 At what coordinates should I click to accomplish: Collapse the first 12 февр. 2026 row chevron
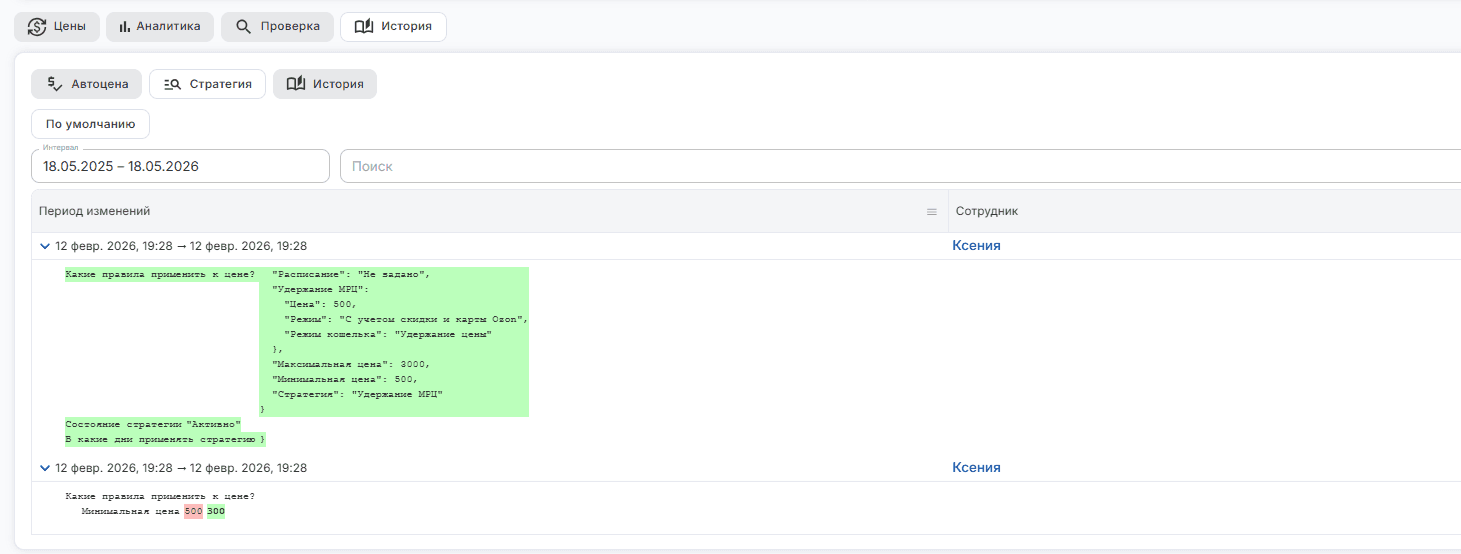(45, 246)
